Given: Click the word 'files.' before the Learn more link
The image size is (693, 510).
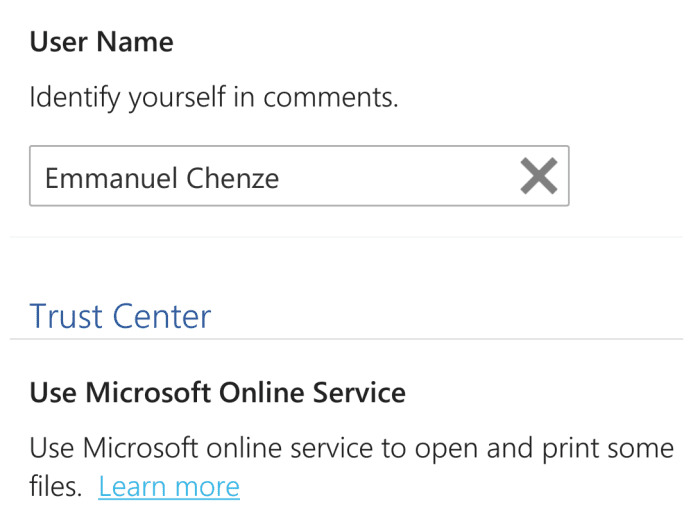Looking at the screenshot, I should coord(56,487).
